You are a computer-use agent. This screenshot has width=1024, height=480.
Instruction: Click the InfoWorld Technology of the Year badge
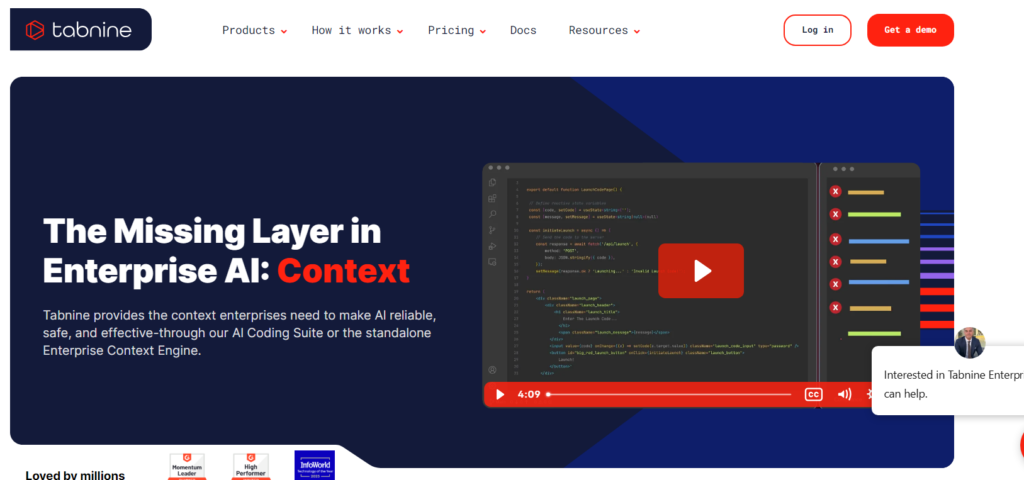pyautogui.click(x=314, y=465)
